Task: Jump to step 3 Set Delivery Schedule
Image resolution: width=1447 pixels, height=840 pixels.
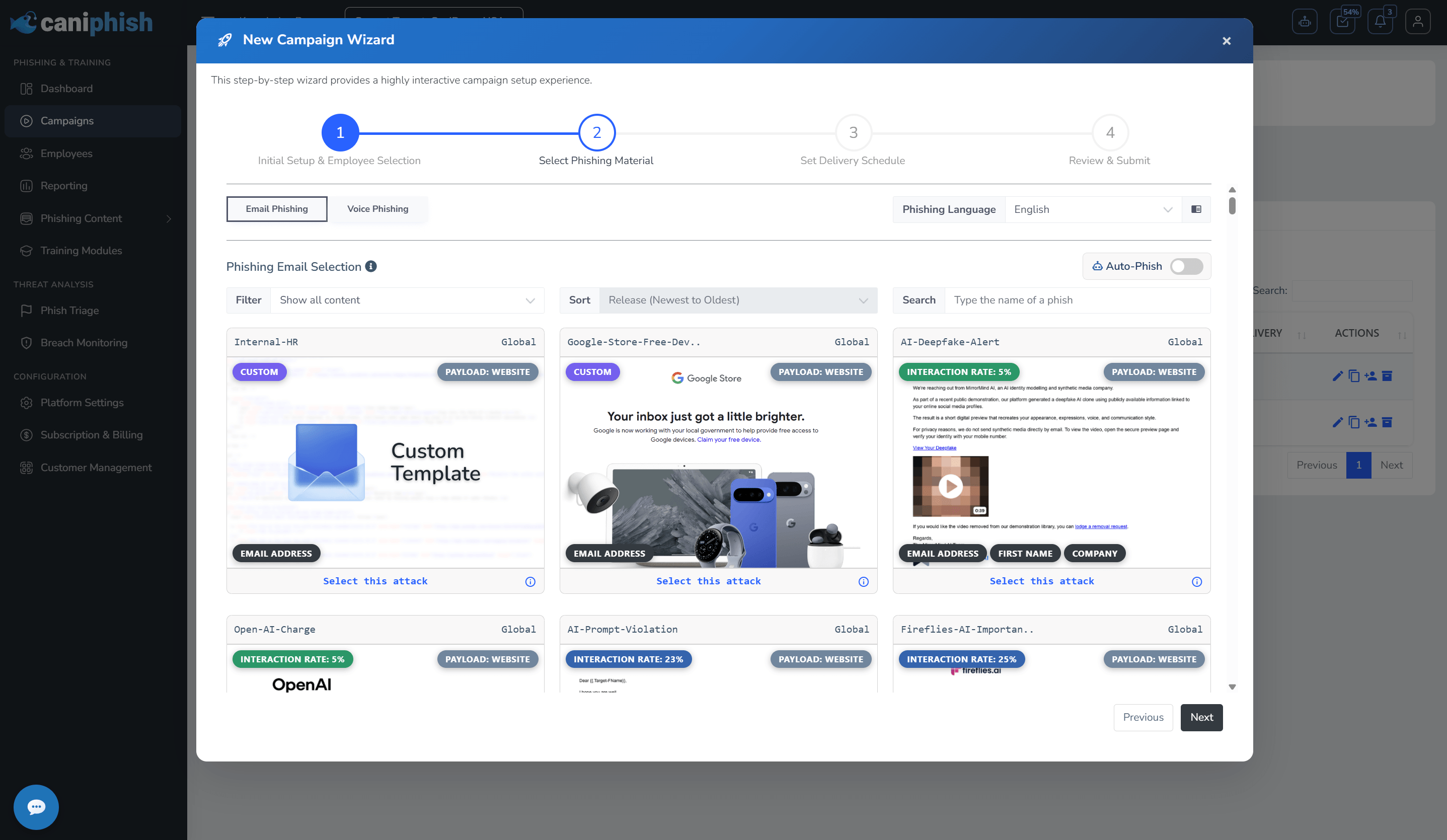Action: (x=853, y=133)
